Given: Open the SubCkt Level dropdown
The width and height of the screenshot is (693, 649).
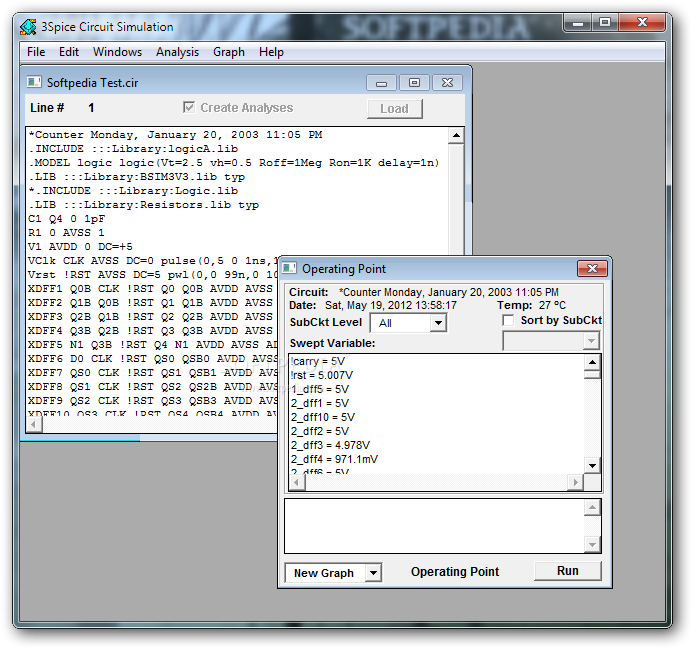Looking at the screenshot, I should [438, 323].
